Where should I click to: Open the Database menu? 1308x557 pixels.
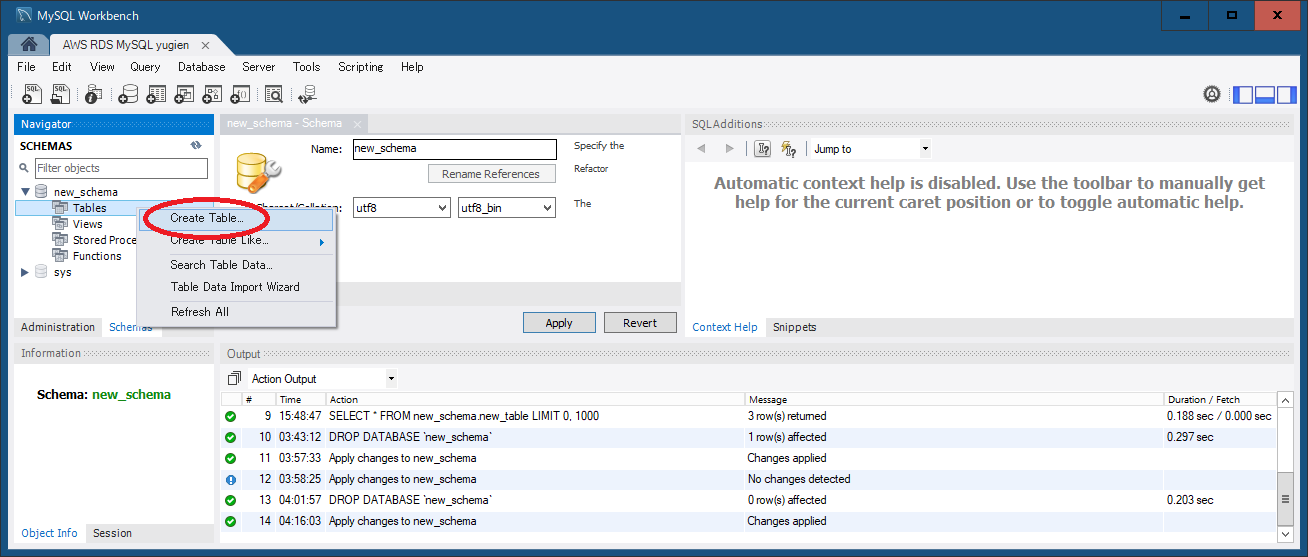[x=201, y=67]
